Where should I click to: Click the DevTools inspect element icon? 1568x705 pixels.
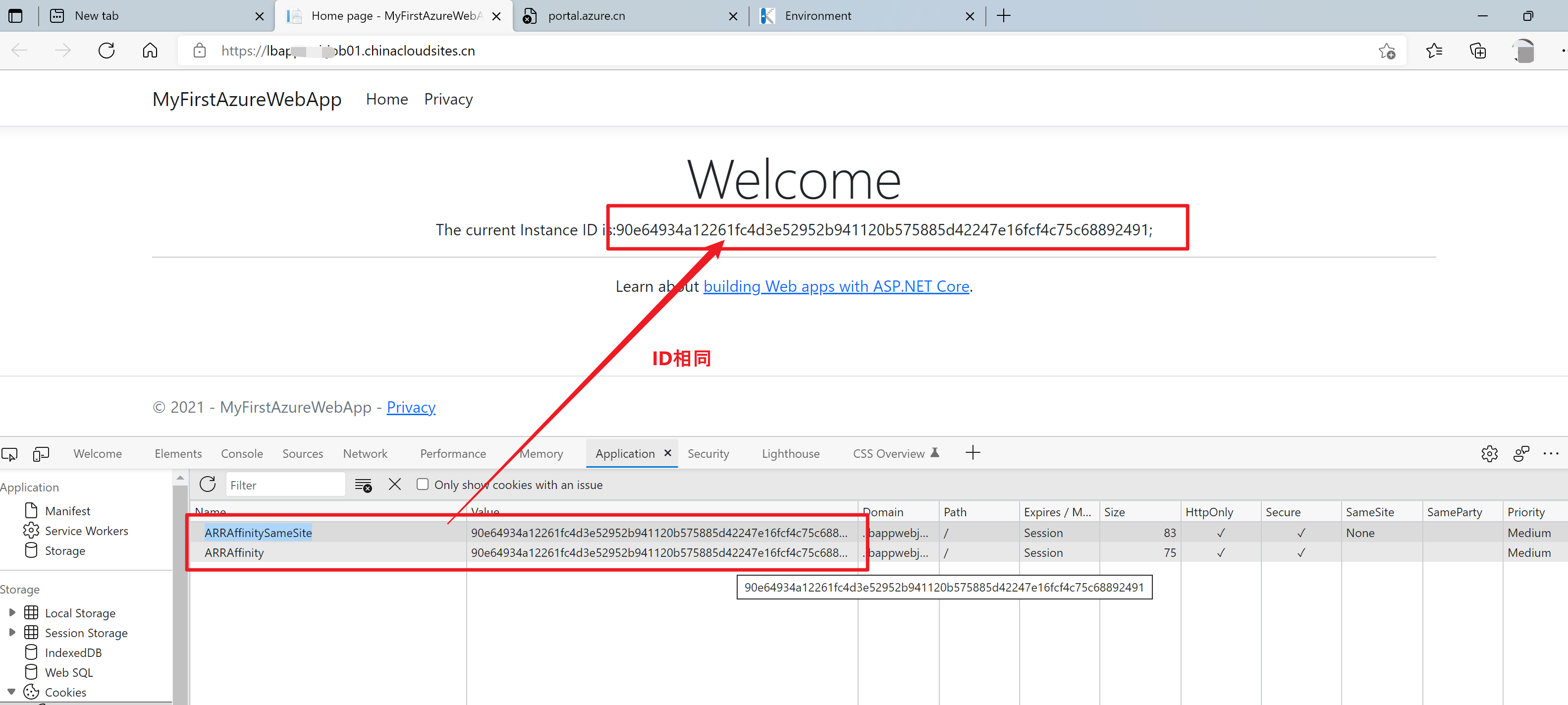pos(10,453)
